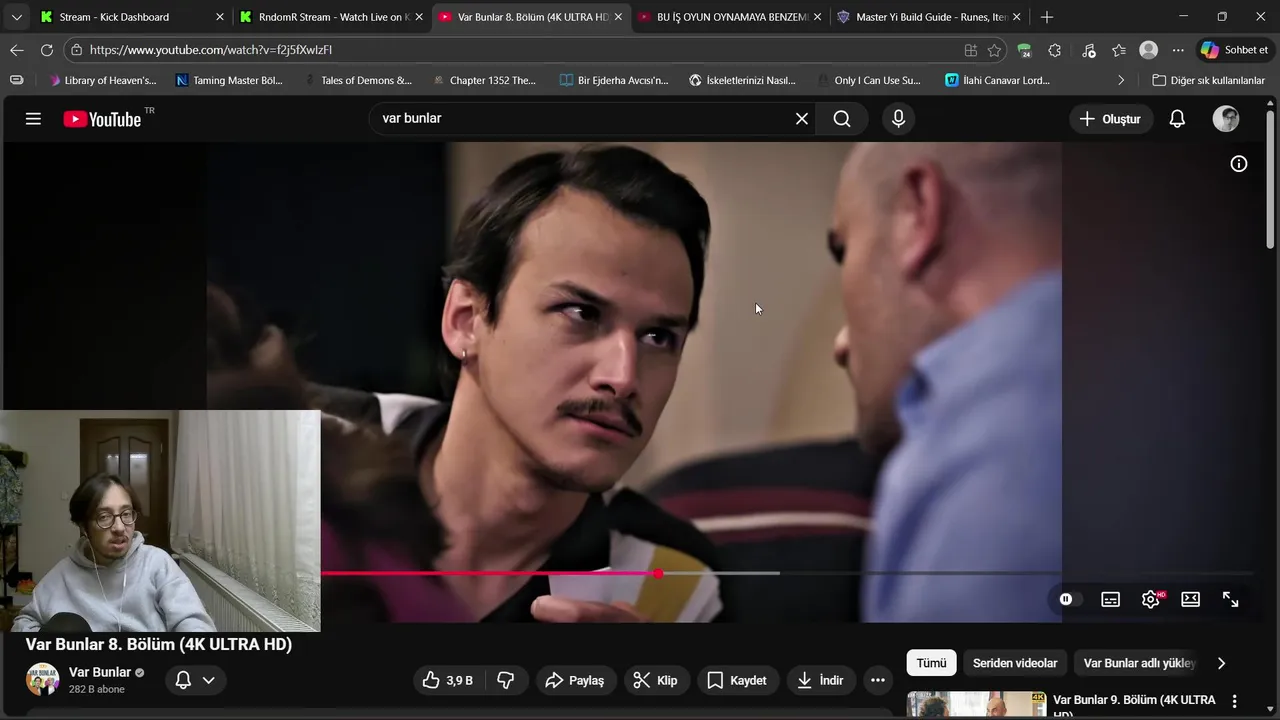Start voice search with microphone icon
Image resolution: width=1280 pixels, height=720 pixels.
pyautogui.click(x=898, y=119)
